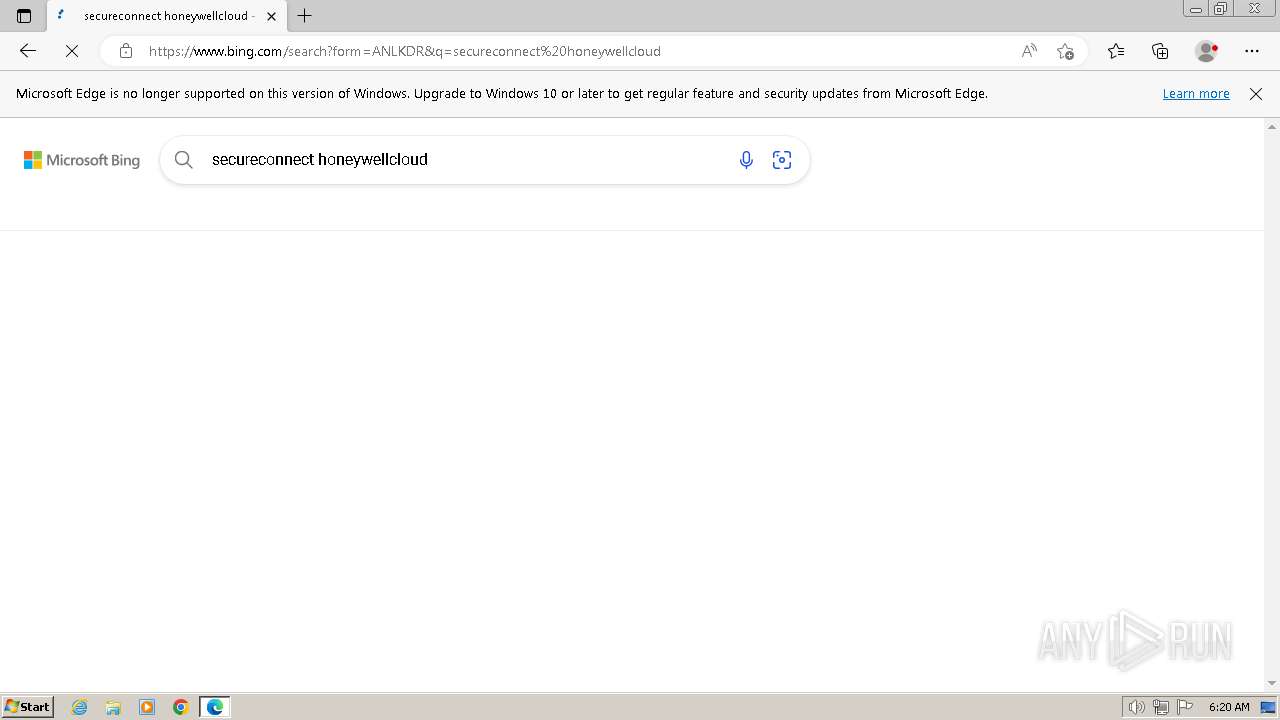Click the Bing search magnifier icon
This screenshot has width=1280, height=720.
pyautogui.click(x=184, y=159)
